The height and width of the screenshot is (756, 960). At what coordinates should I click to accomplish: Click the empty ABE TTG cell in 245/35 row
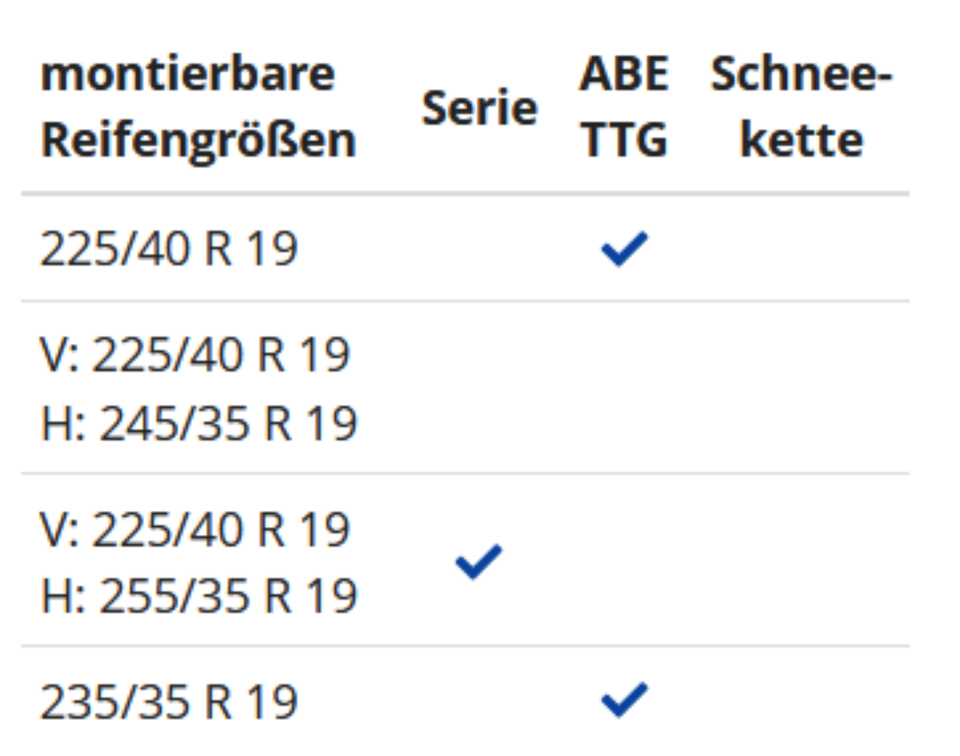click(624, 388)
